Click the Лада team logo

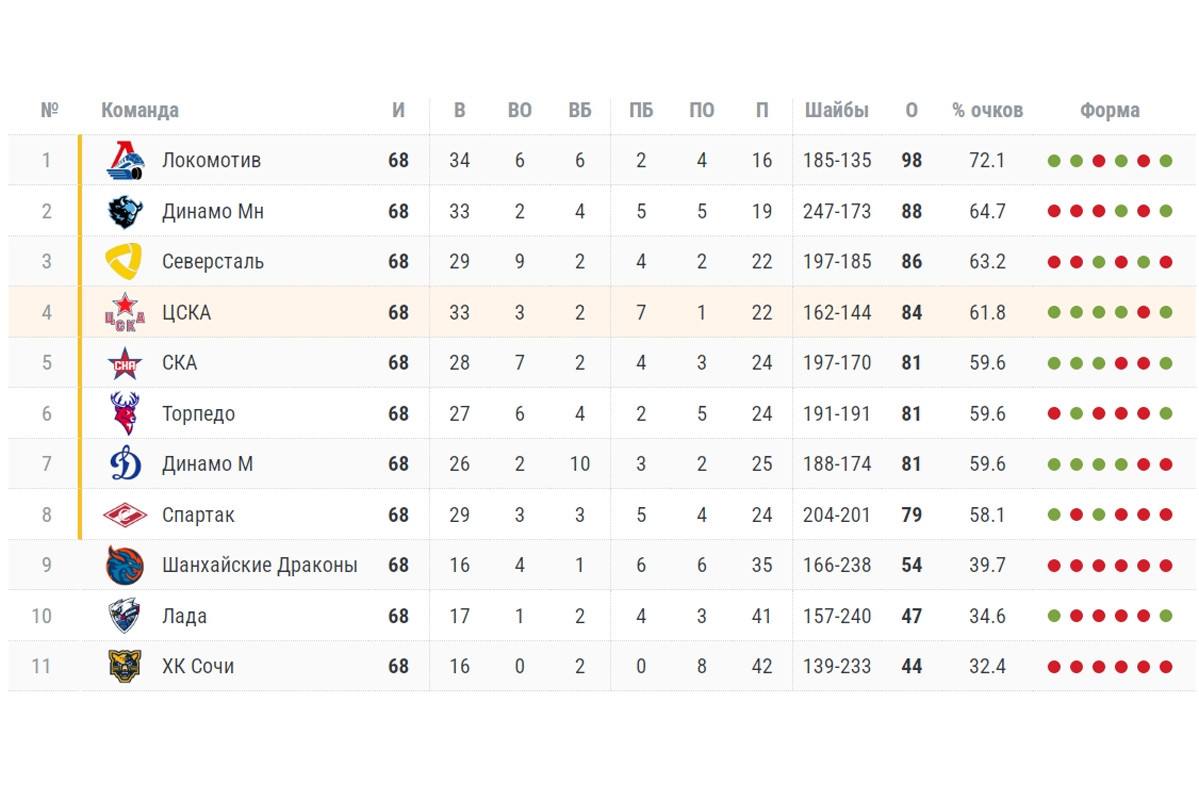pyautogui.click(x=125, y=616)
